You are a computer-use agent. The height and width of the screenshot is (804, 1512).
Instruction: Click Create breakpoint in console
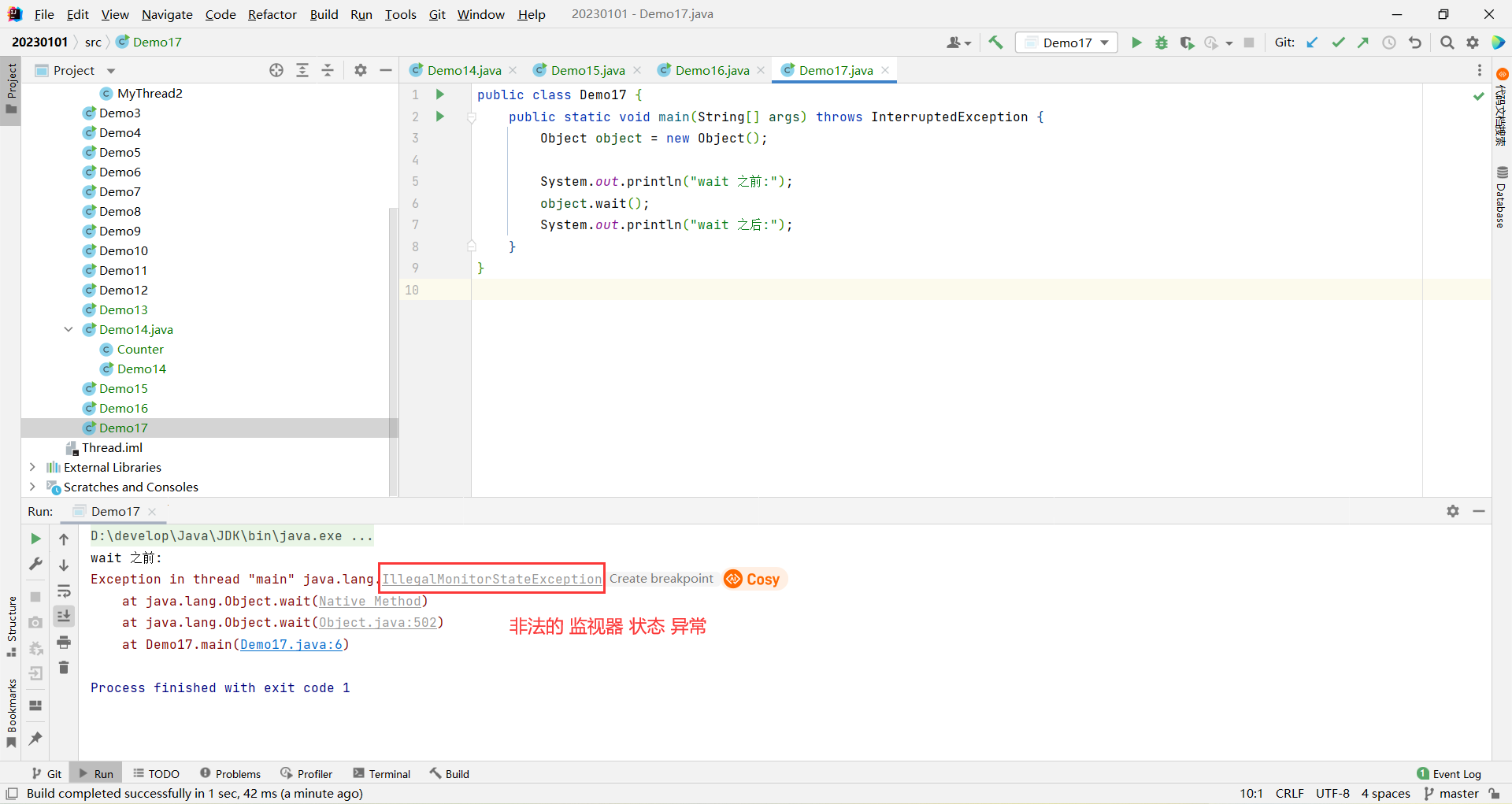click(x=661, y=579)
